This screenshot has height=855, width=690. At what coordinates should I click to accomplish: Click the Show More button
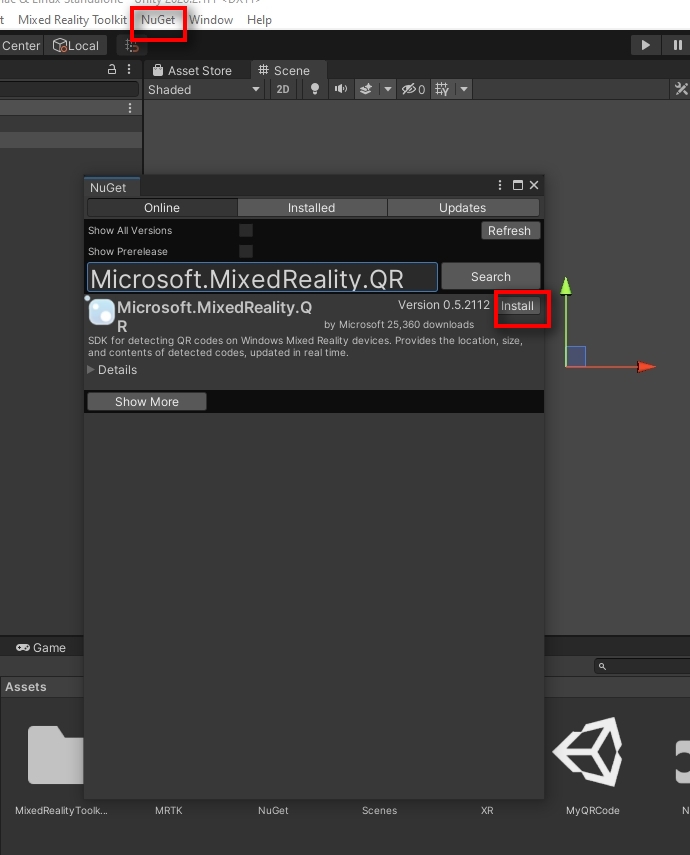pyautogui.click(x=147, y=402)
